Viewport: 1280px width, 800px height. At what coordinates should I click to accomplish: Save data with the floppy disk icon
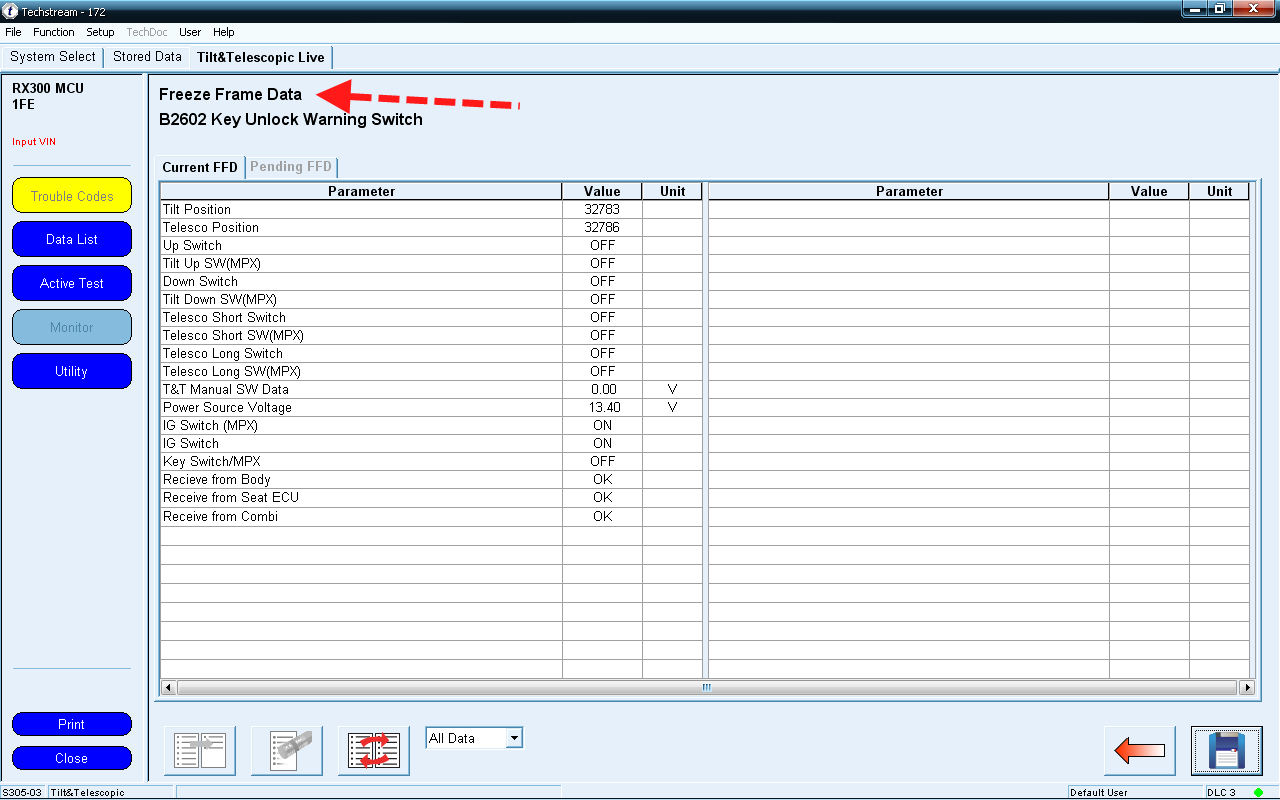click(1227, 751)
